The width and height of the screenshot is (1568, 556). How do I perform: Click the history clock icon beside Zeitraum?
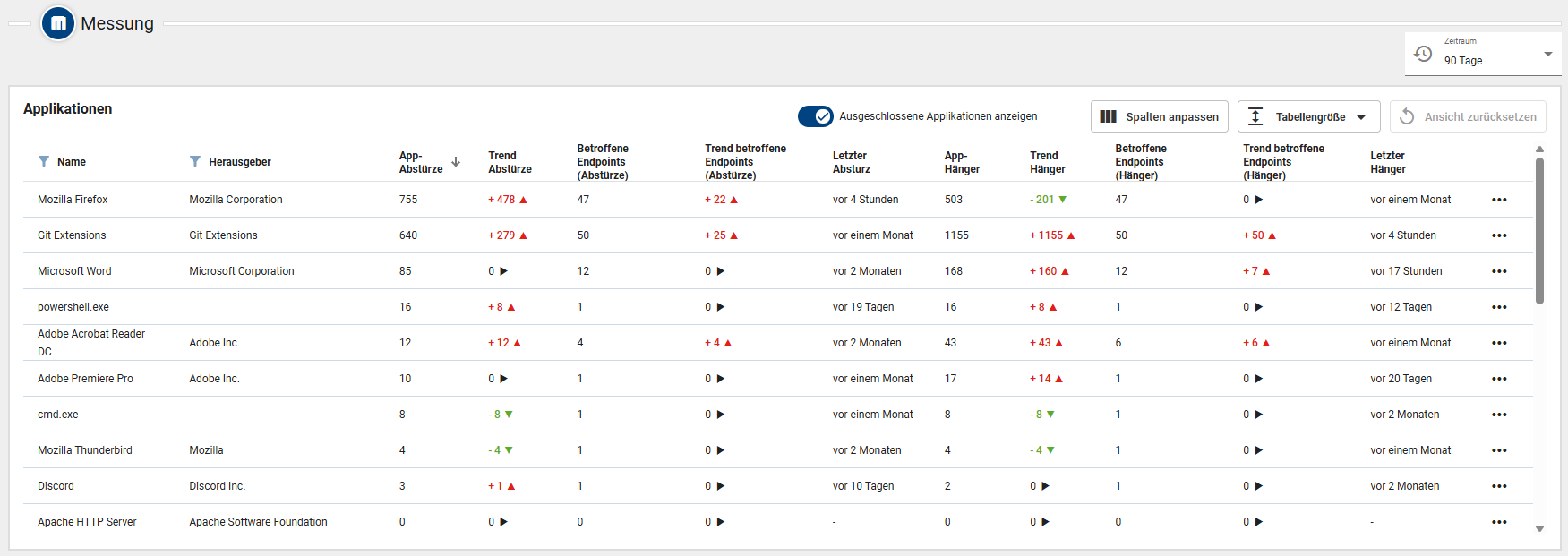click(1423, 54)
